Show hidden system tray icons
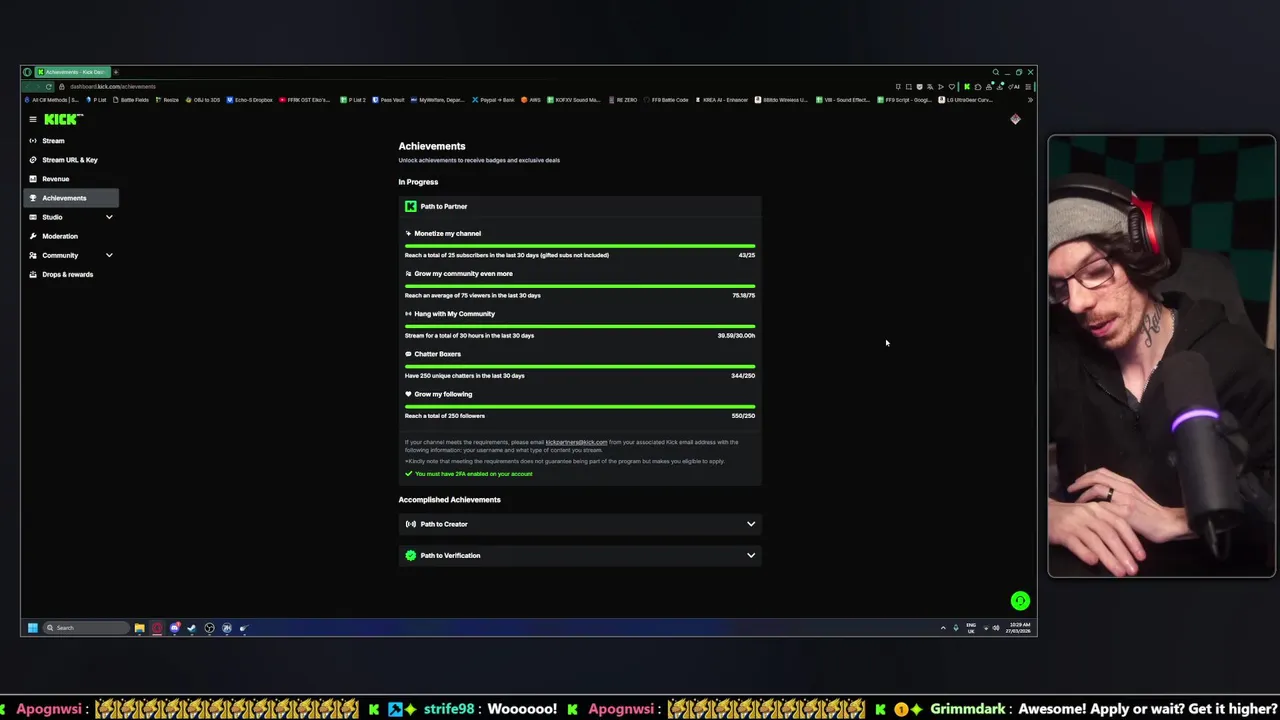Screen dimensions: 1280x720 click(942, 628)
